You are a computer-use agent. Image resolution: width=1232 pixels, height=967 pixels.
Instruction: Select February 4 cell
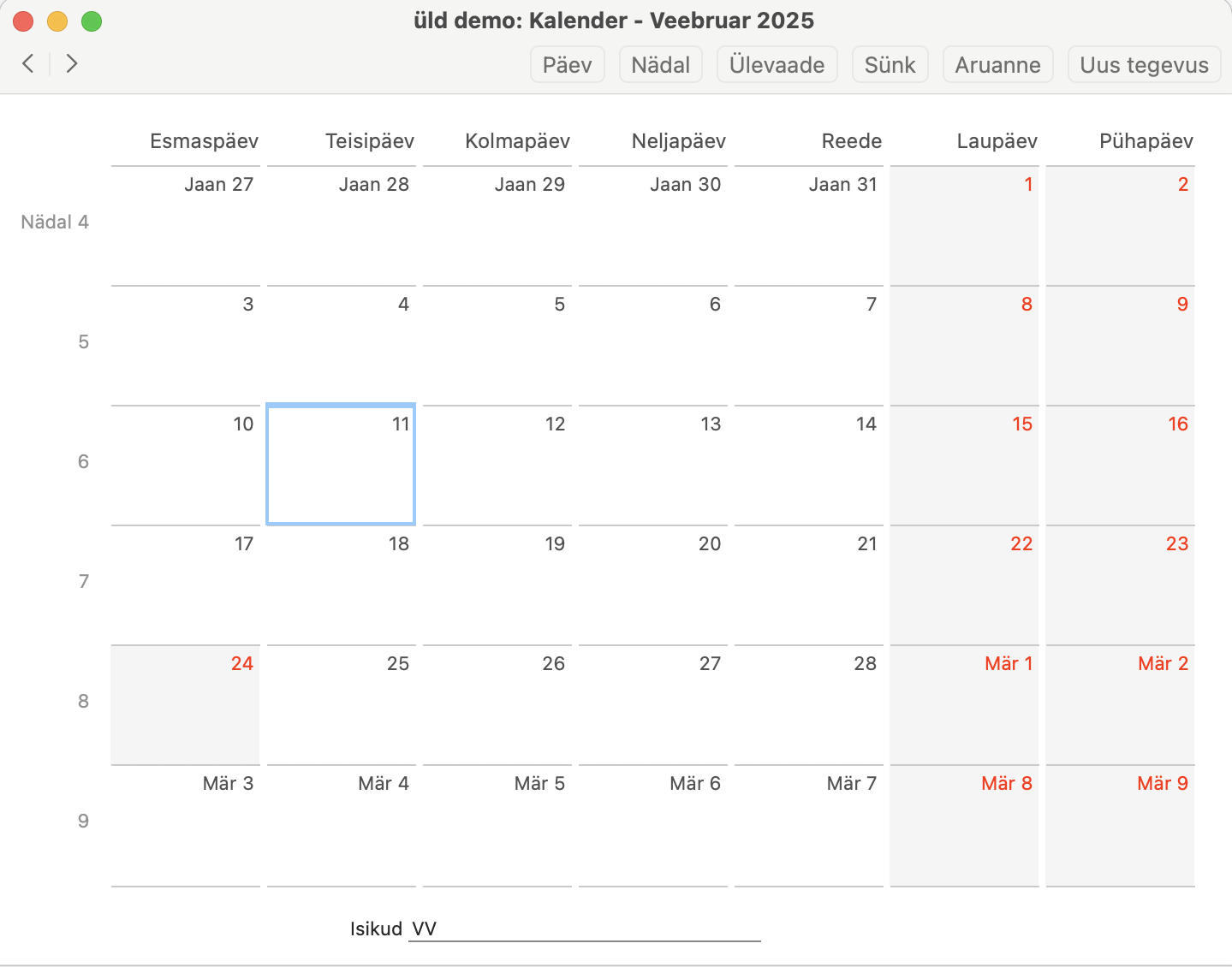click(342, 346)
